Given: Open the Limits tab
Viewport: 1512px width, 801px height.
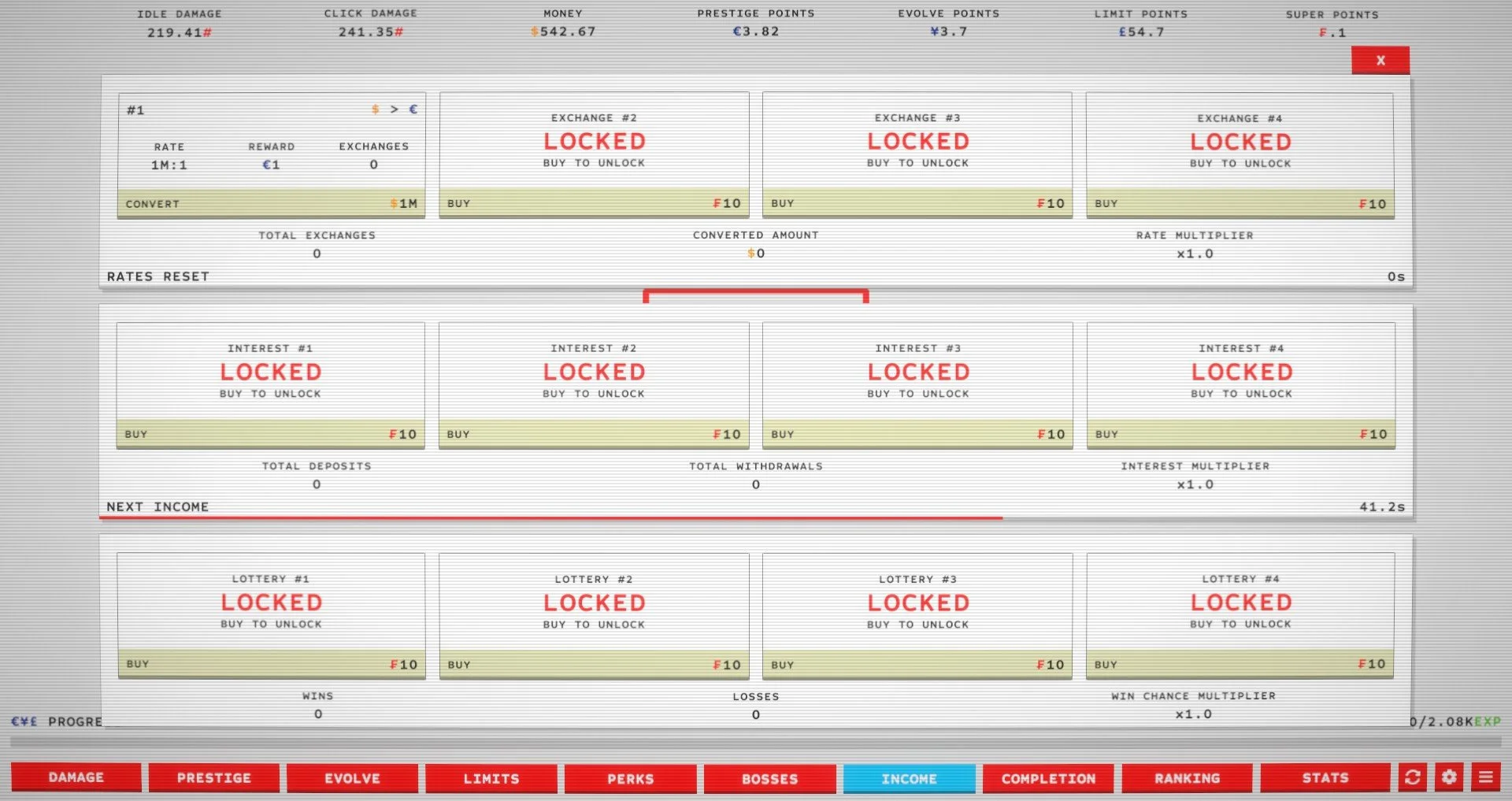Looking at the screenshot, I should point(491,777).
